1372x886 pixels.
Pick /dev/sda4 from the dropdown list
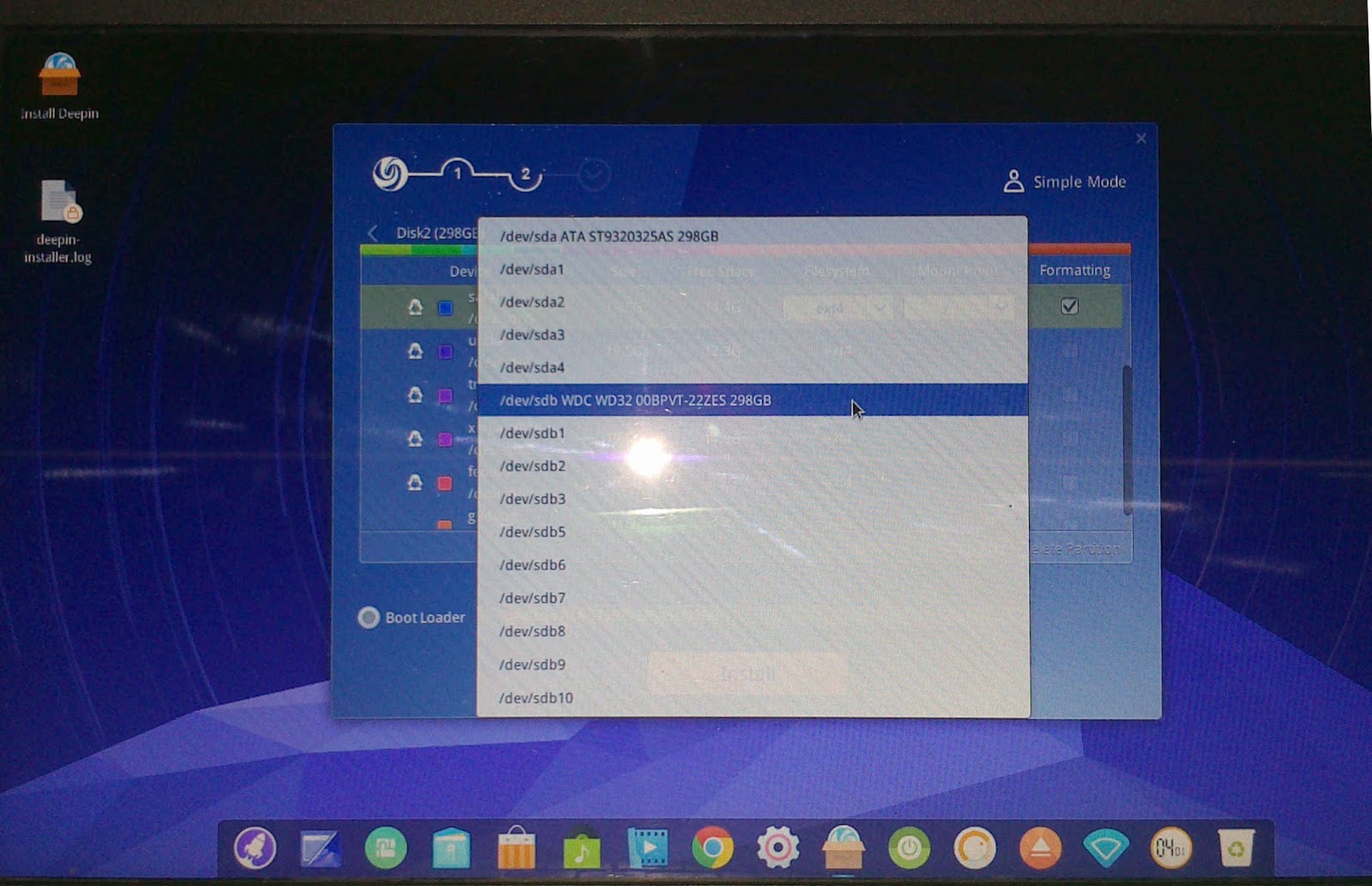click(753, 367)
